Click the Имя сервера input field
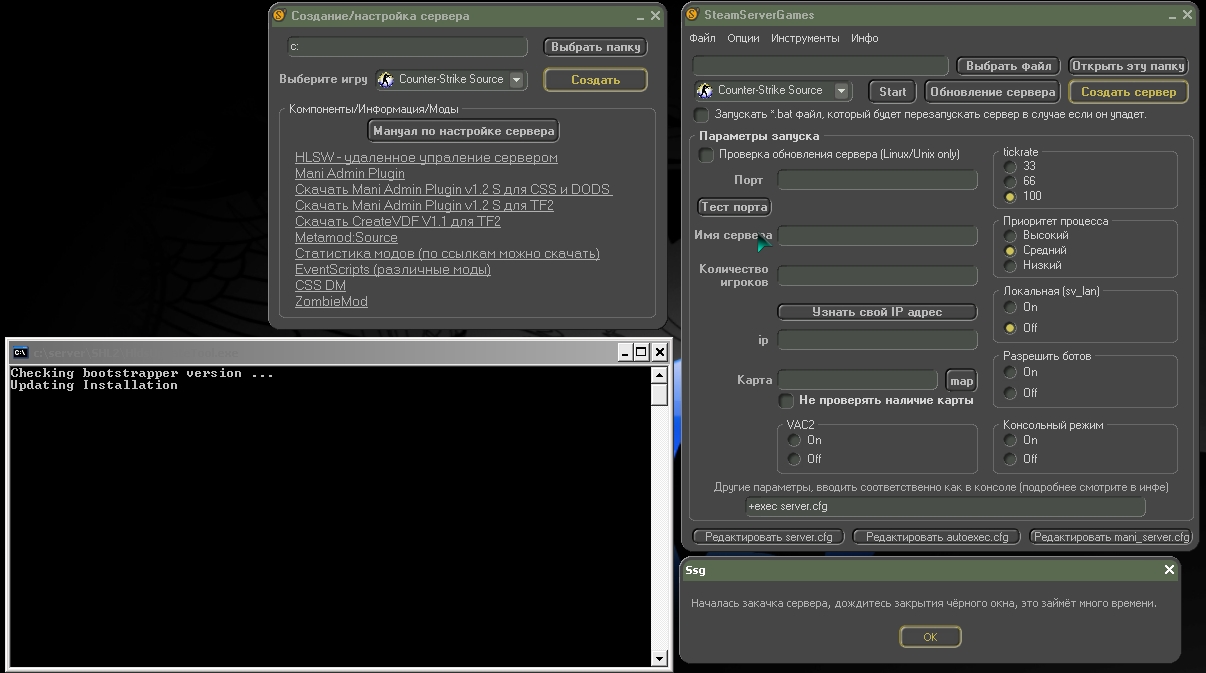Image resolution: width=1206 pixels, height=673 pixels. [x=877, y=236]
